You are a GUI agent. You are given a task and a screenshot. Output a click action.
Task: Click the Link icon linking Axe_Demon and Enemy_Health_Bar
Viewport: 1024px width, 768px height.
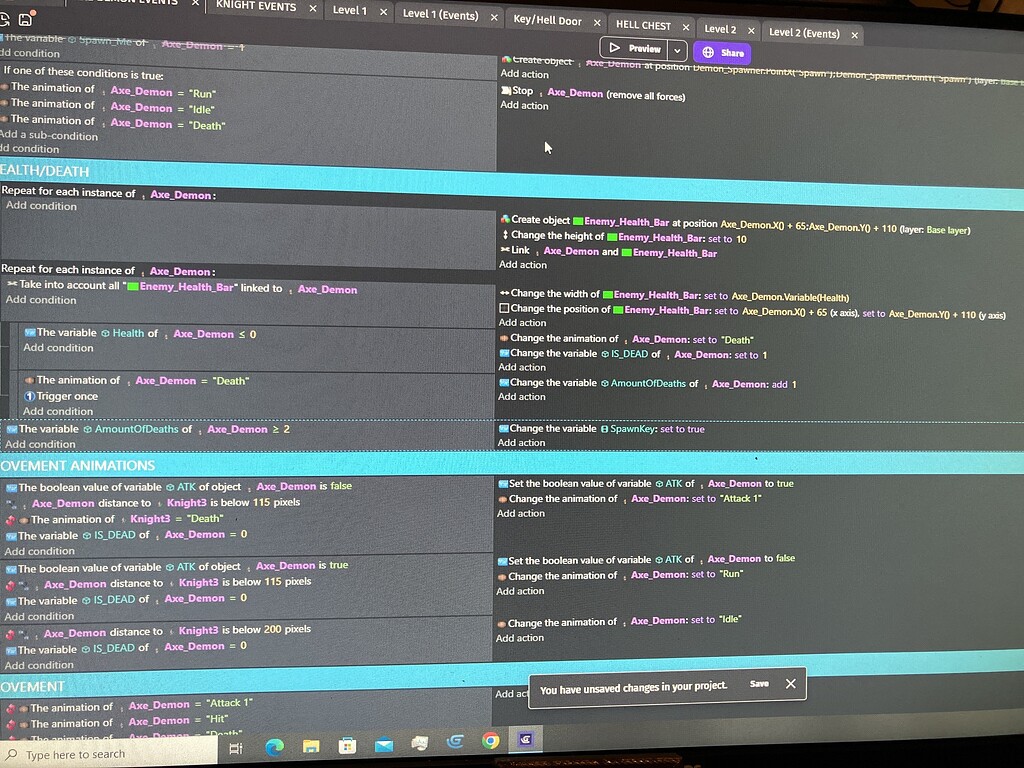click(x=505, y=250)
